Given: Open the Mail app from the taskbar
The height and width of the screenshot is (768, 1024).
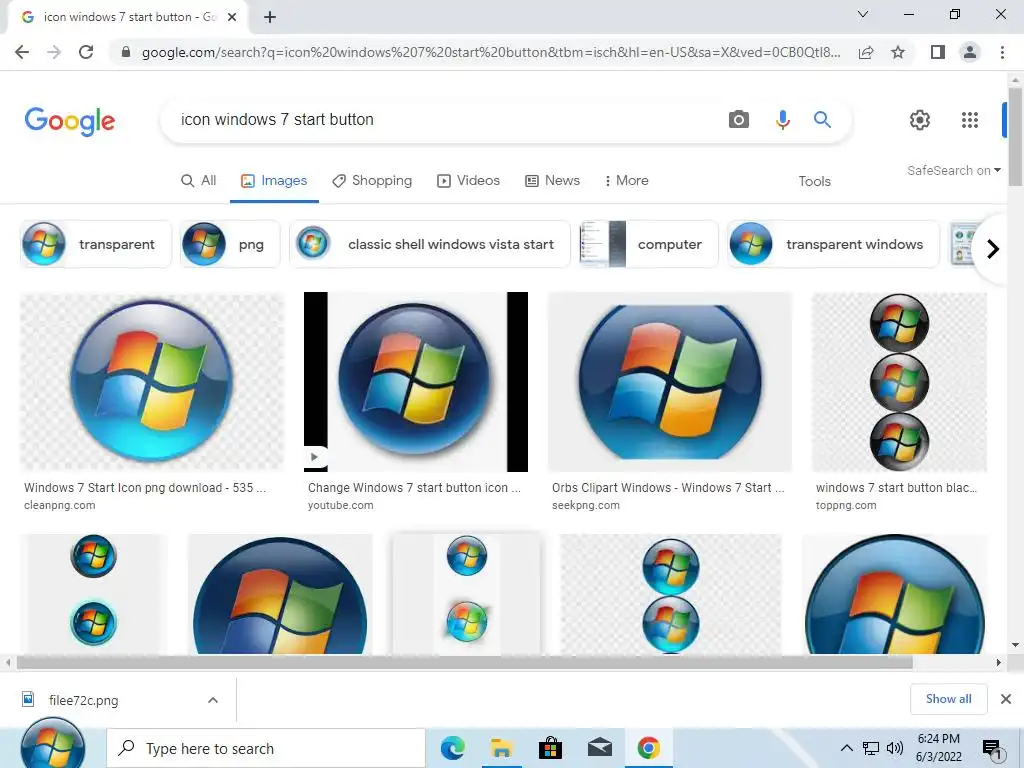Looking at the screenshot, I should (600, 748).
